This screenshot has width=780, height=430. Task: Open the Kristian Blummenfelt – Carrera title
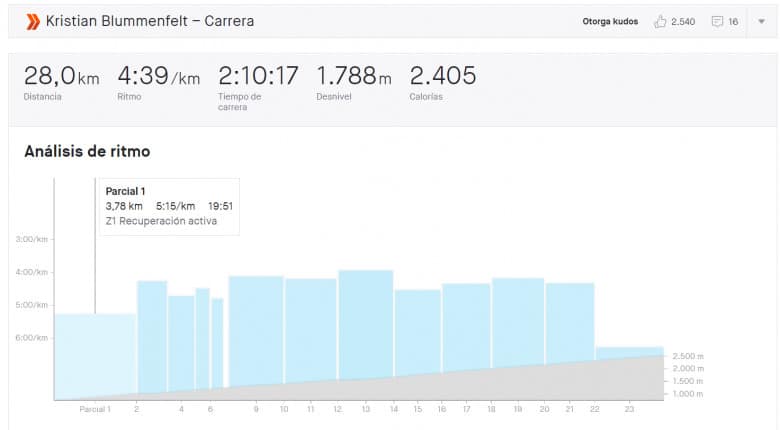(150, 21)
